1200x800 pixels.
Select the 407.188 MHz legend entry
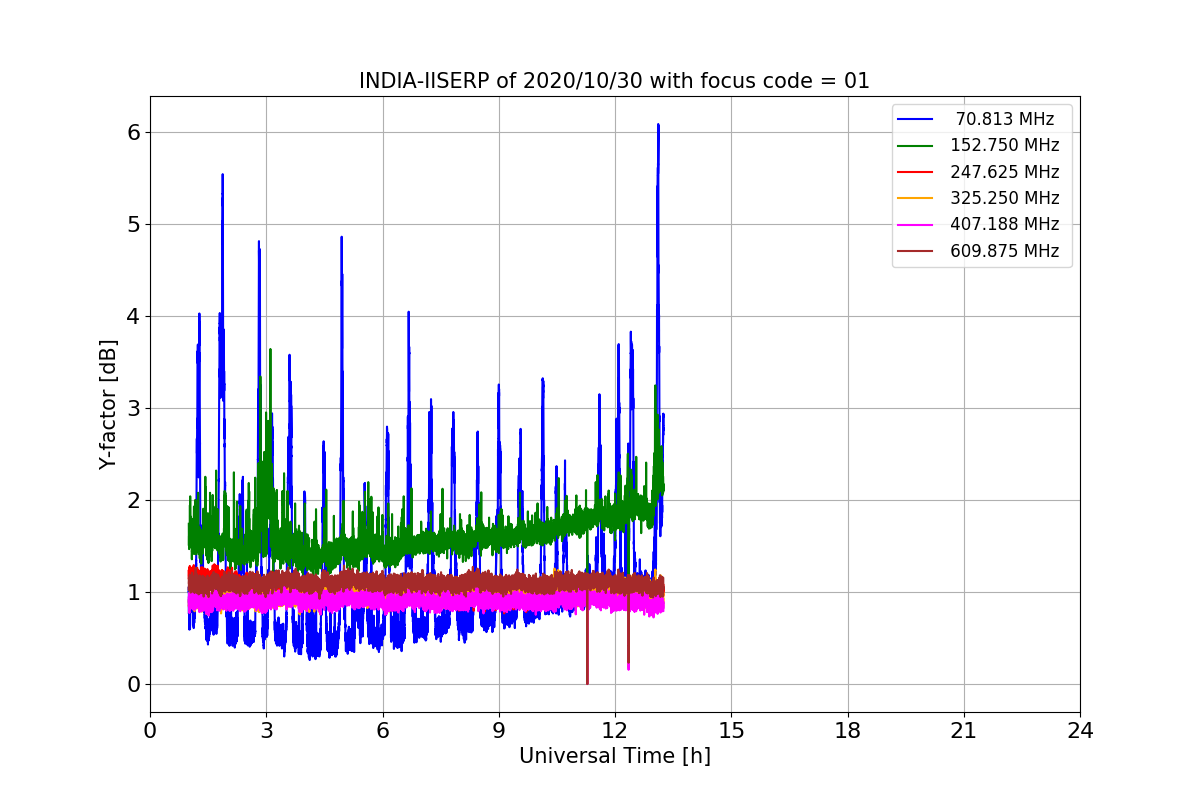[977, 224]
